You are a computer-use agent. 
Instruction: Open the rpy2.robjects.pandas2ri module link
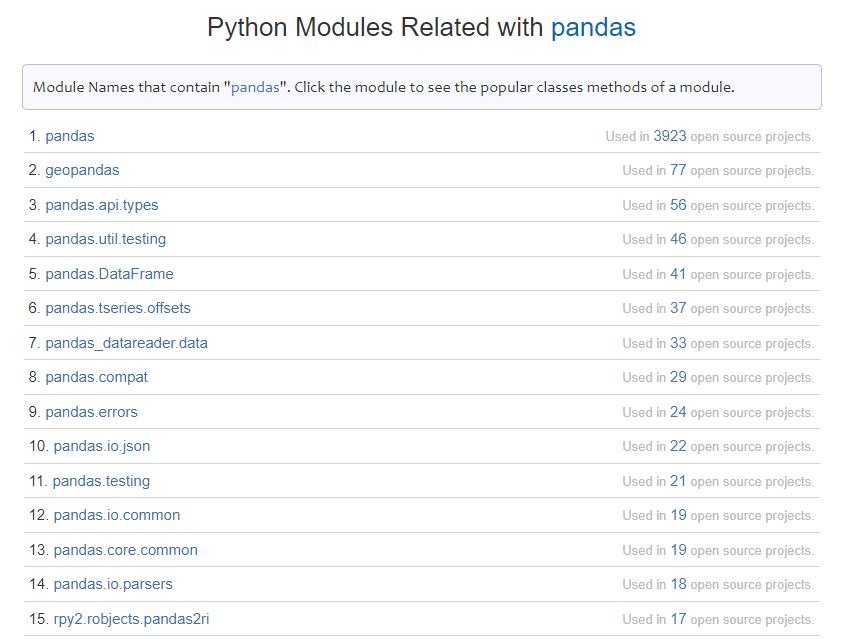click(131, 619)
